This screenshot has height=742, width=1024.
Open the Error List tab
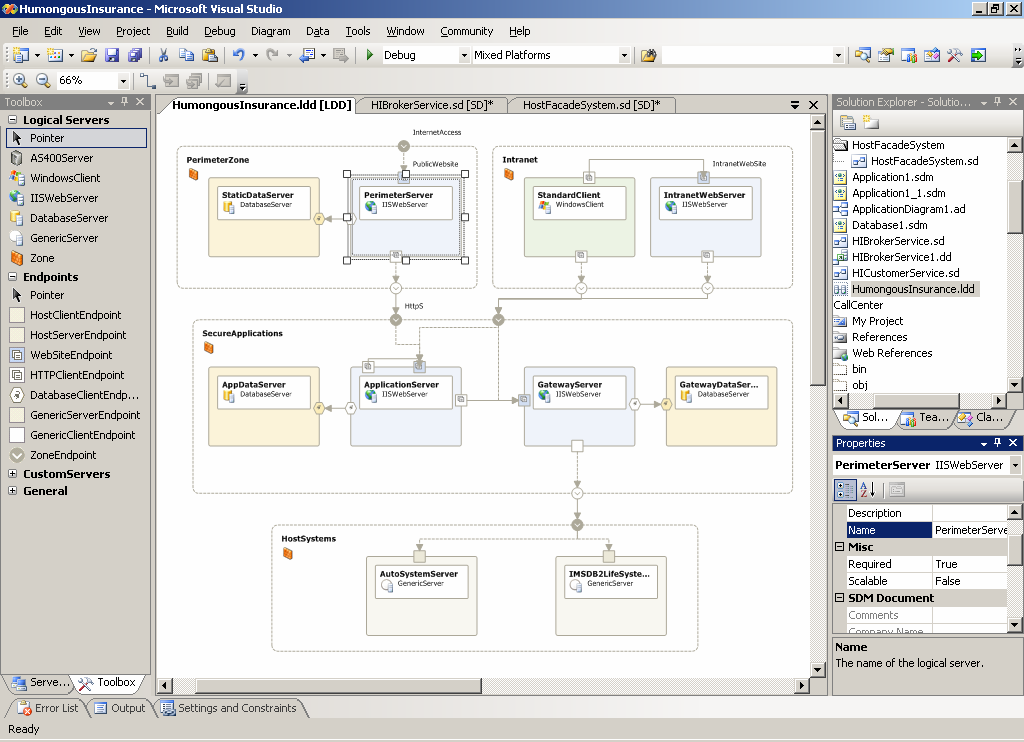48,708
